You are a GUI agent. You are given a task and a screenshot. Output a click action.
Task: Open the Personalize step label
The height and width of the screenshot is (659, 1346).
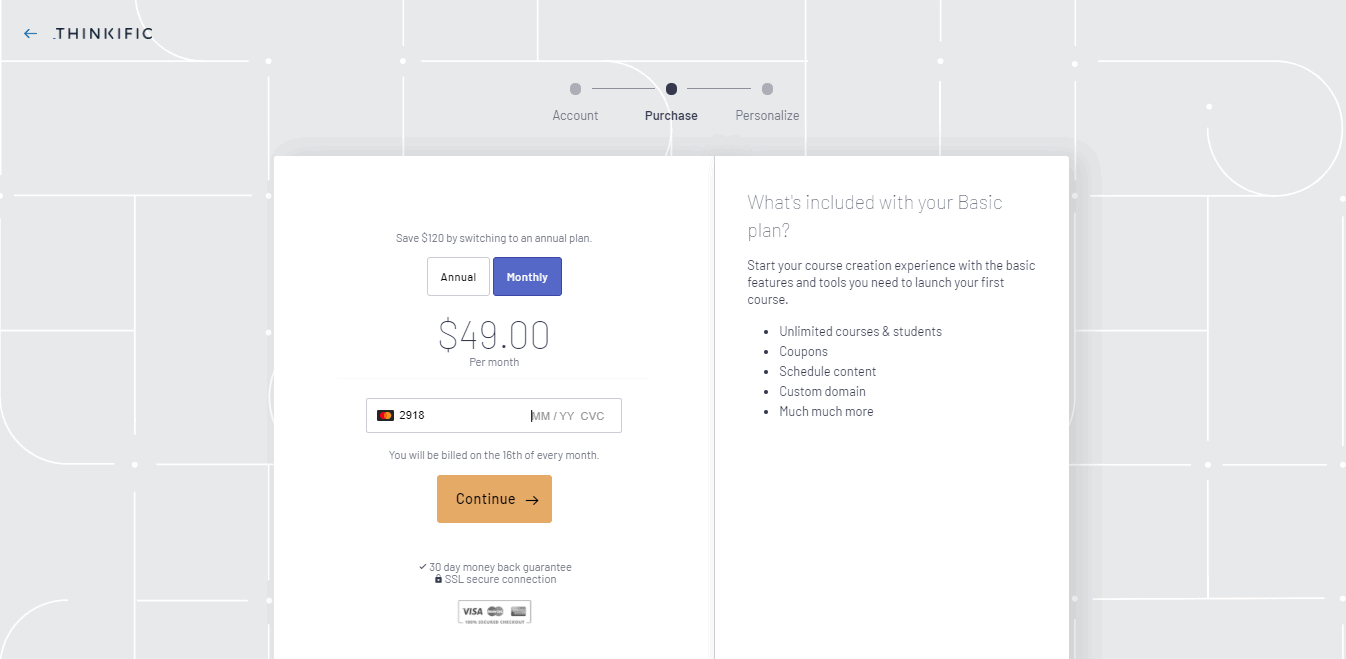click(767, 116)
